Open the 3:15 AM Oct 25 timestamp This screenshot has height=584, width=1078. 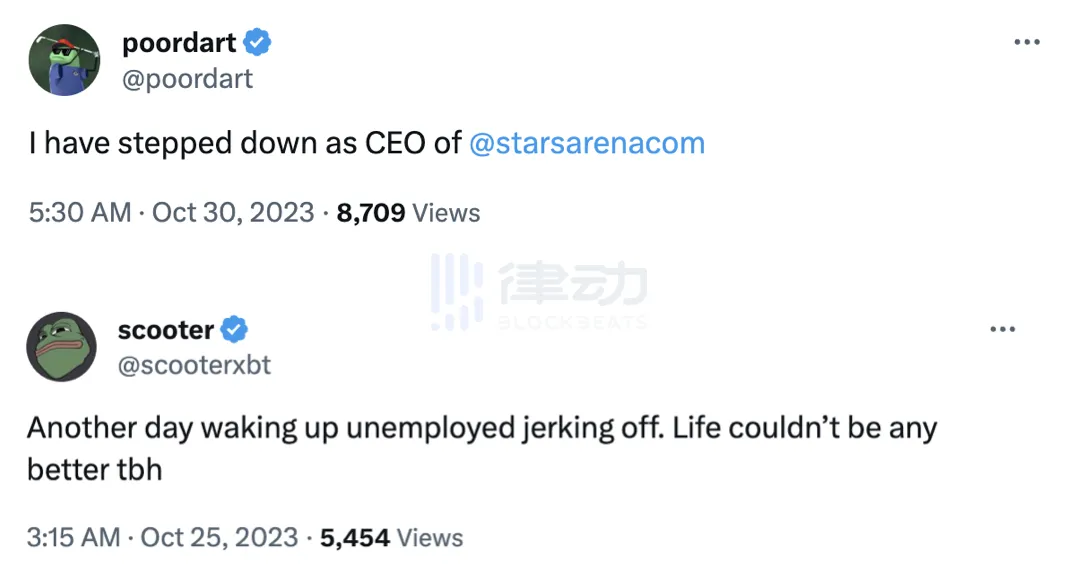tap(162, 537)
